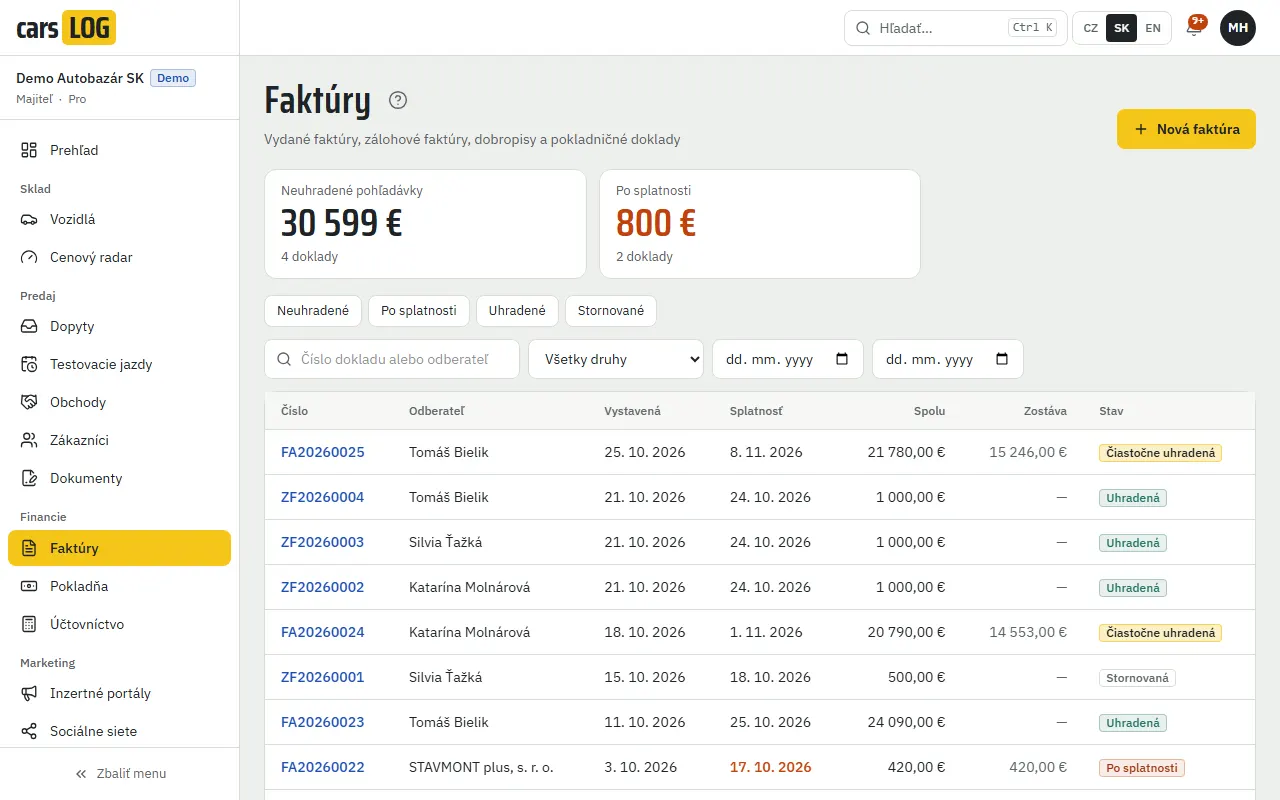
Task: Click the help question mark beside Faktúry
Action: (x=398, y=100)
